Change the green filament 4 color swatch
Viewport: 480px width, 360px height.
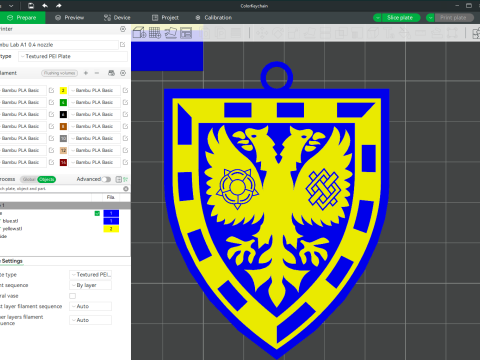pyautogui.click(x=63, y=102)
